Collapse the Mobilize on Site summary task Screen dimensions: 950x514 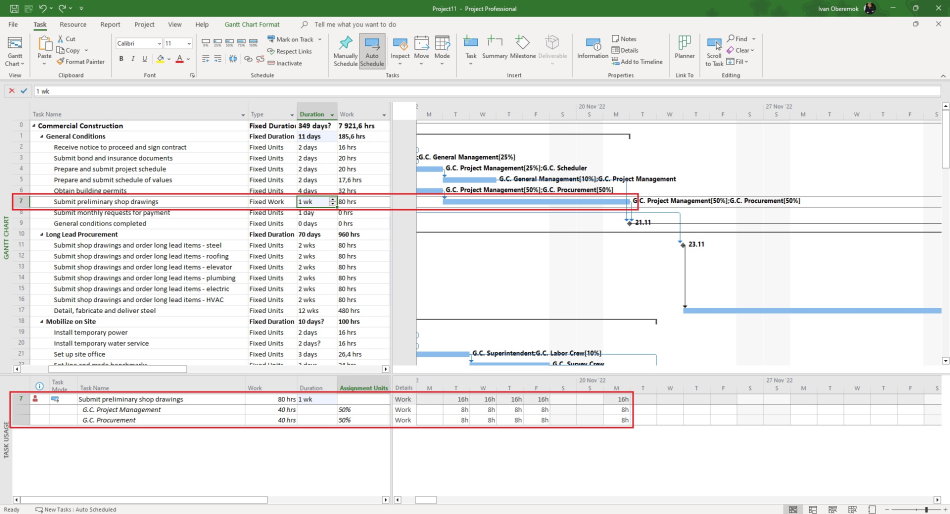pyautogui.click(x=42, y=322)
